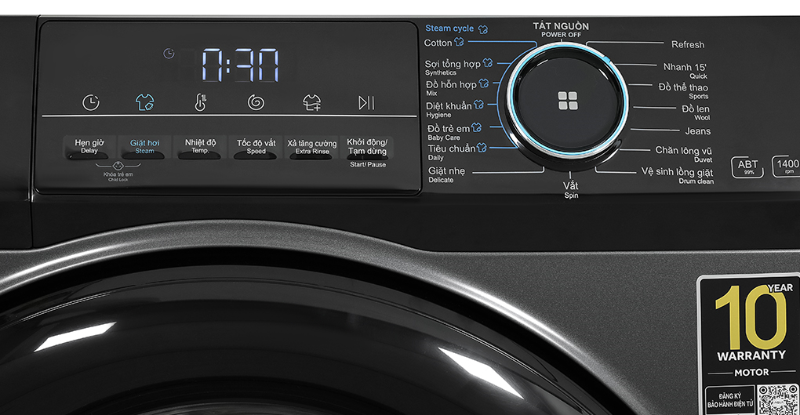
Task: Tap the extra rinse shirt-with-plus icon
Action: click(312, 103)
